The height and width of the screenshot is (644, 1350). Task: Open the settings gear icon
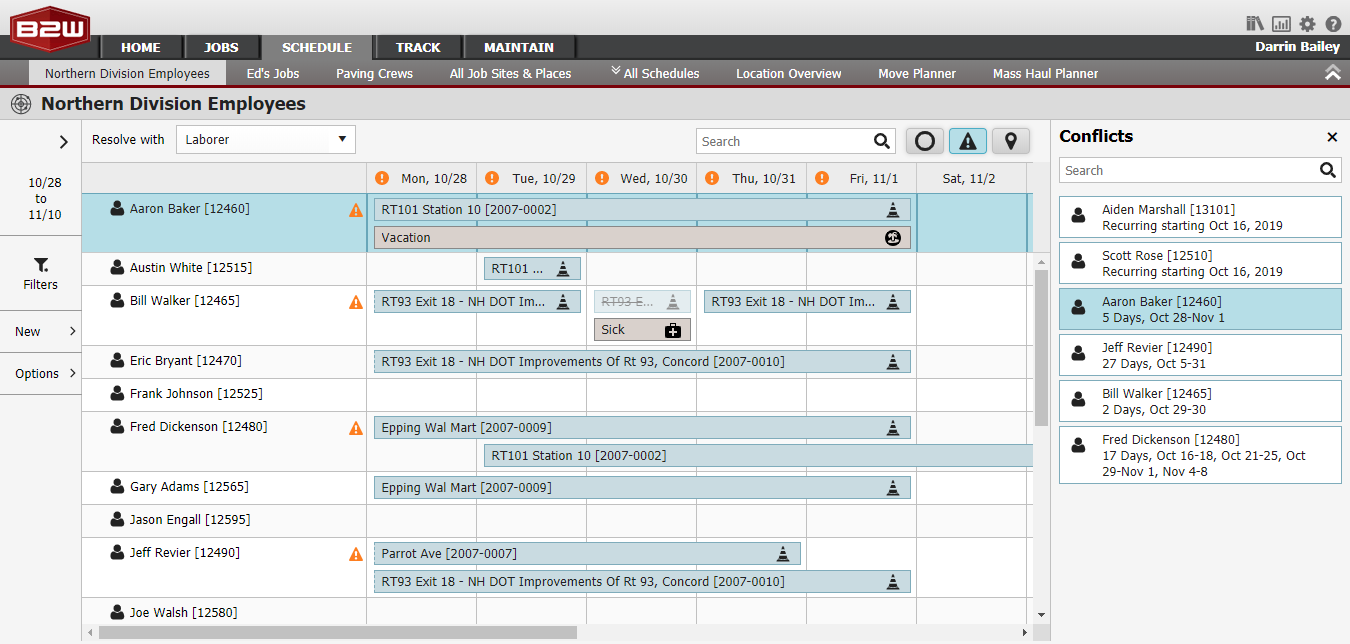[x=1307, y=24]
